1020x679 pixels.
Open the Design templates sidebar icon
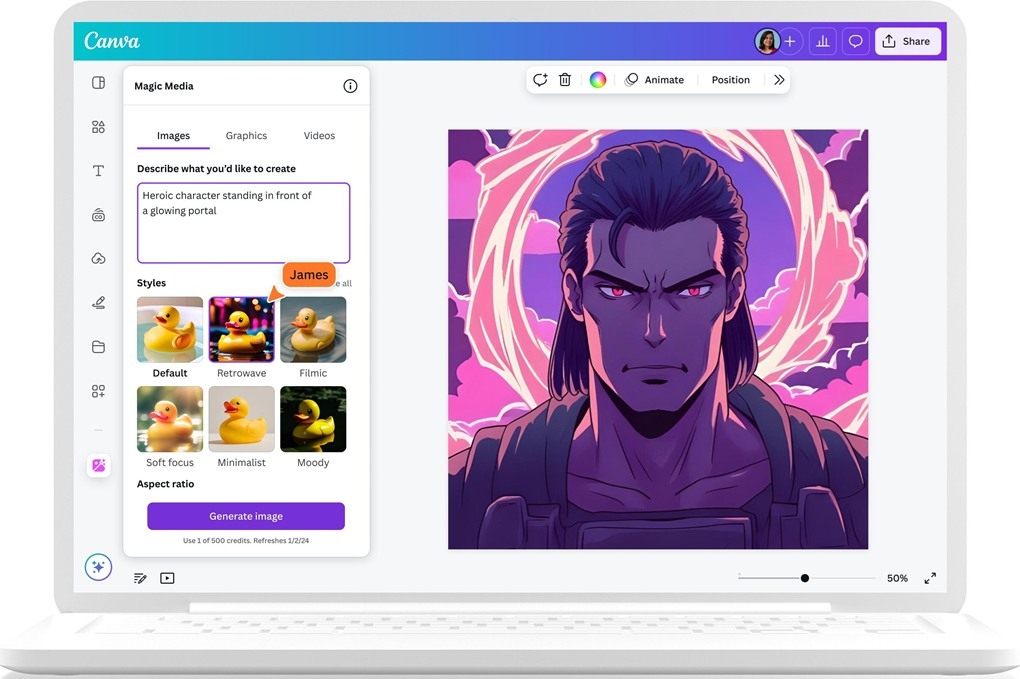click(98, 83)
